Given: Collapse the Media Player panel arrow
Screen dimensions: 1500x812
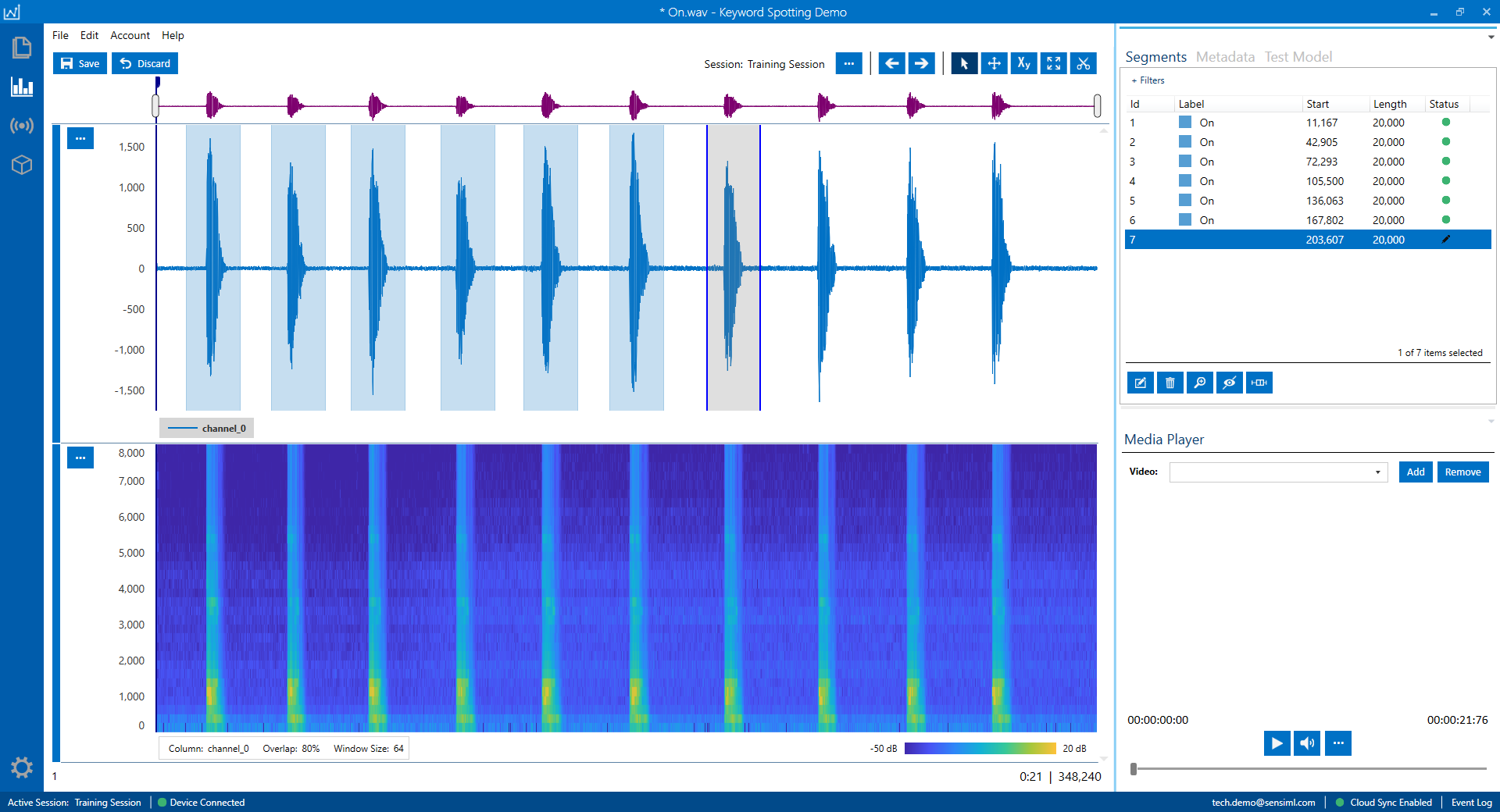Looking at the screenshot, I should click(1491, 422).
